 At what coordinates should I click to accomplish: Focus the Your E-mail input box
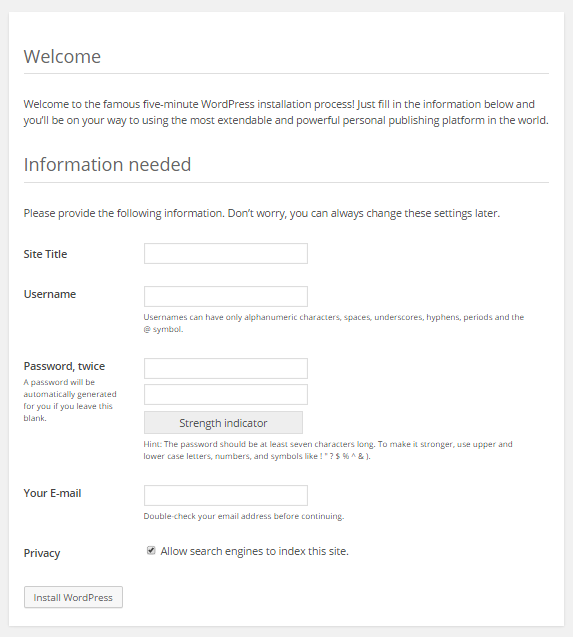[x=226, y=495]
